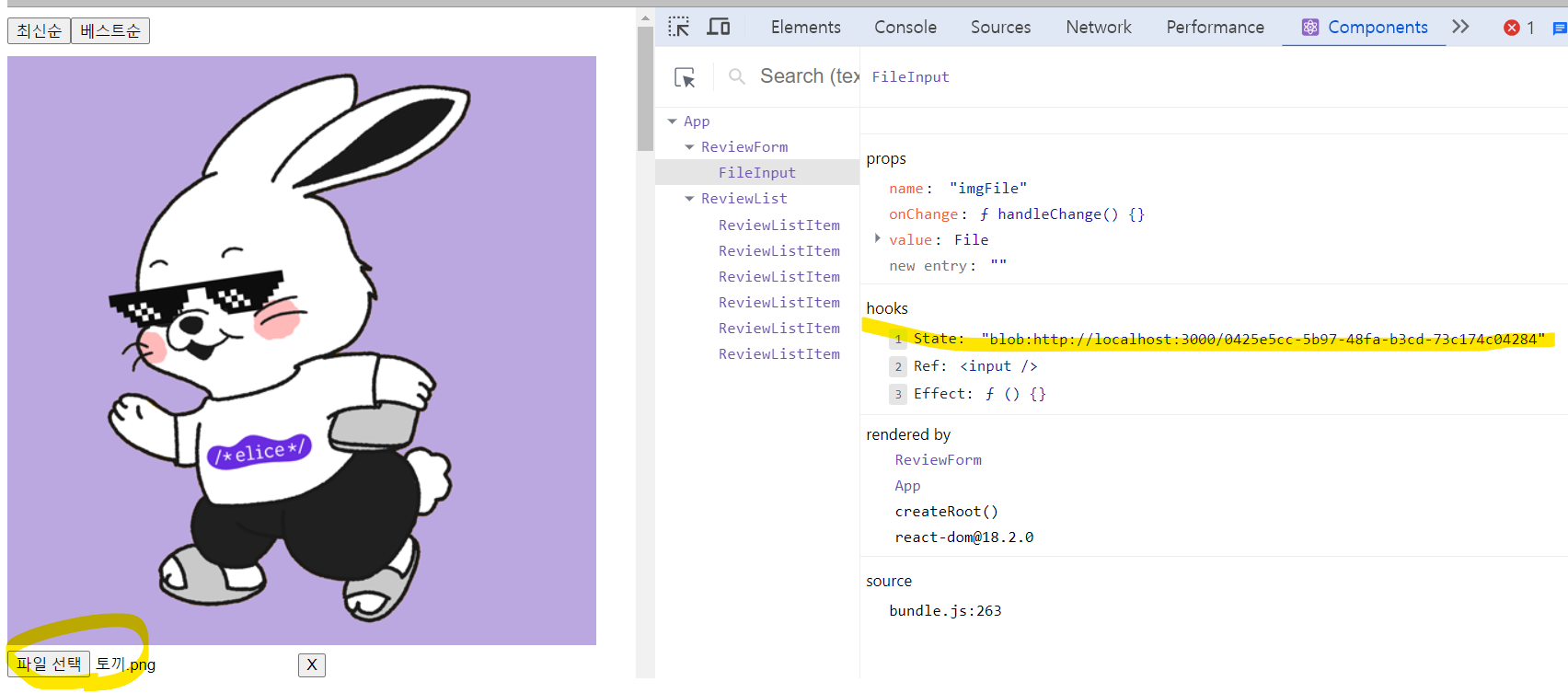Select the inspect element cursor icon
The image size is (1568, 693).
tap(679, 27)
